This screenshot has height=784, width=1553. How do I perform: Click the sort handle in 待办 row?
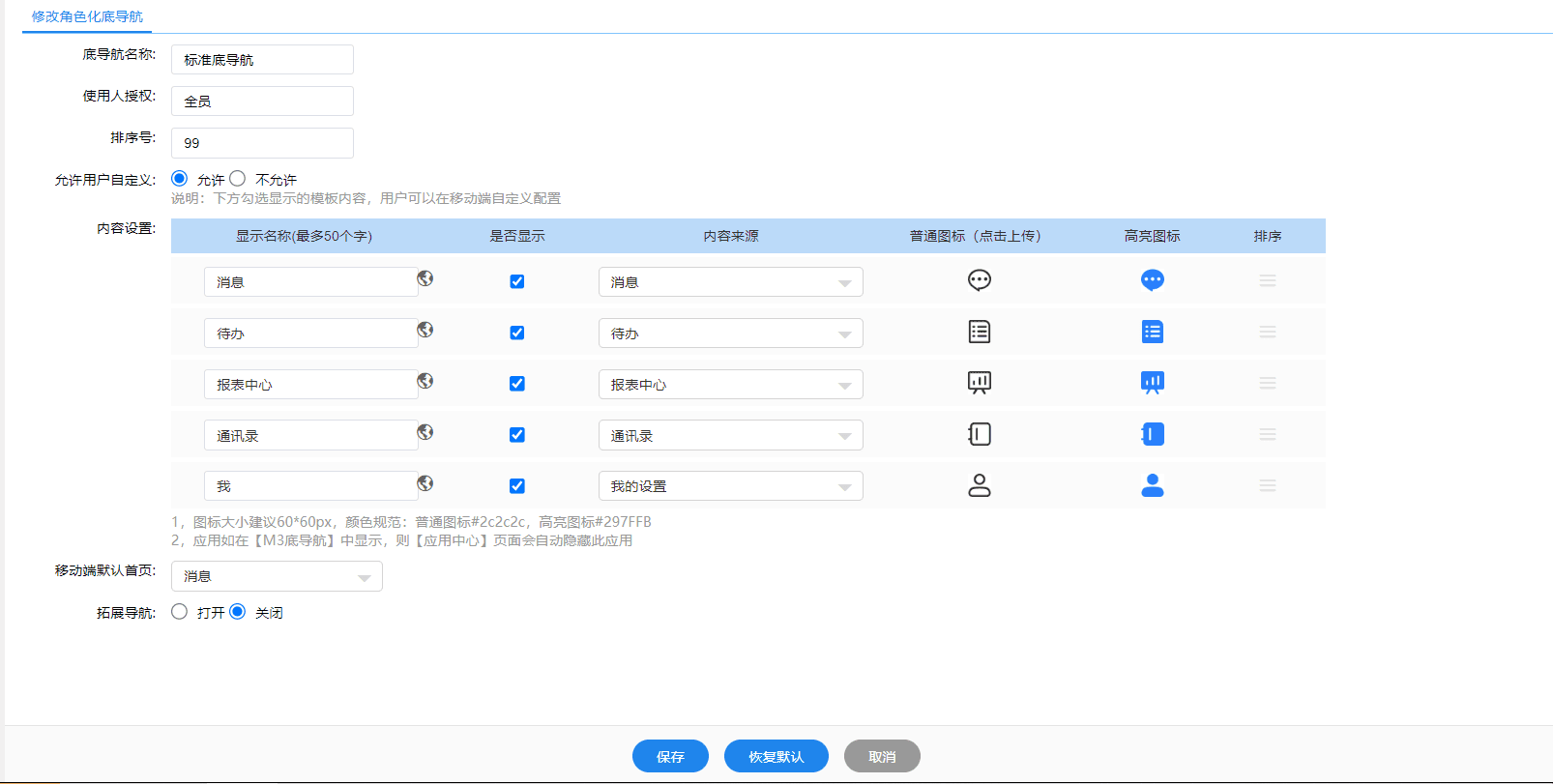click(1268, 332)
